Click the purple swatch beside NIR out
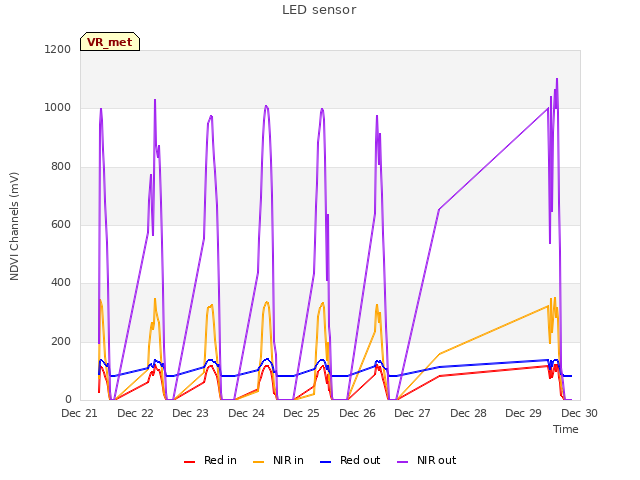 tap(402, 462)
